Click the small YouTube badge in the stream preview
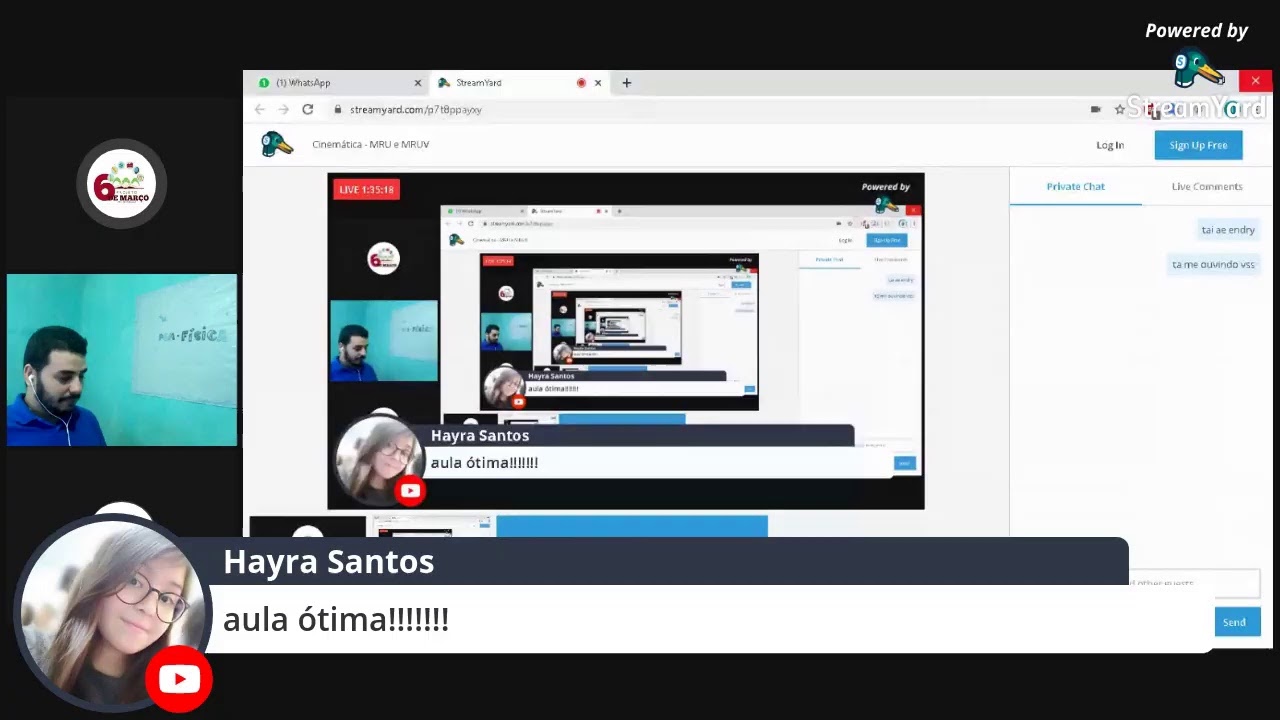 coord(410,491)
